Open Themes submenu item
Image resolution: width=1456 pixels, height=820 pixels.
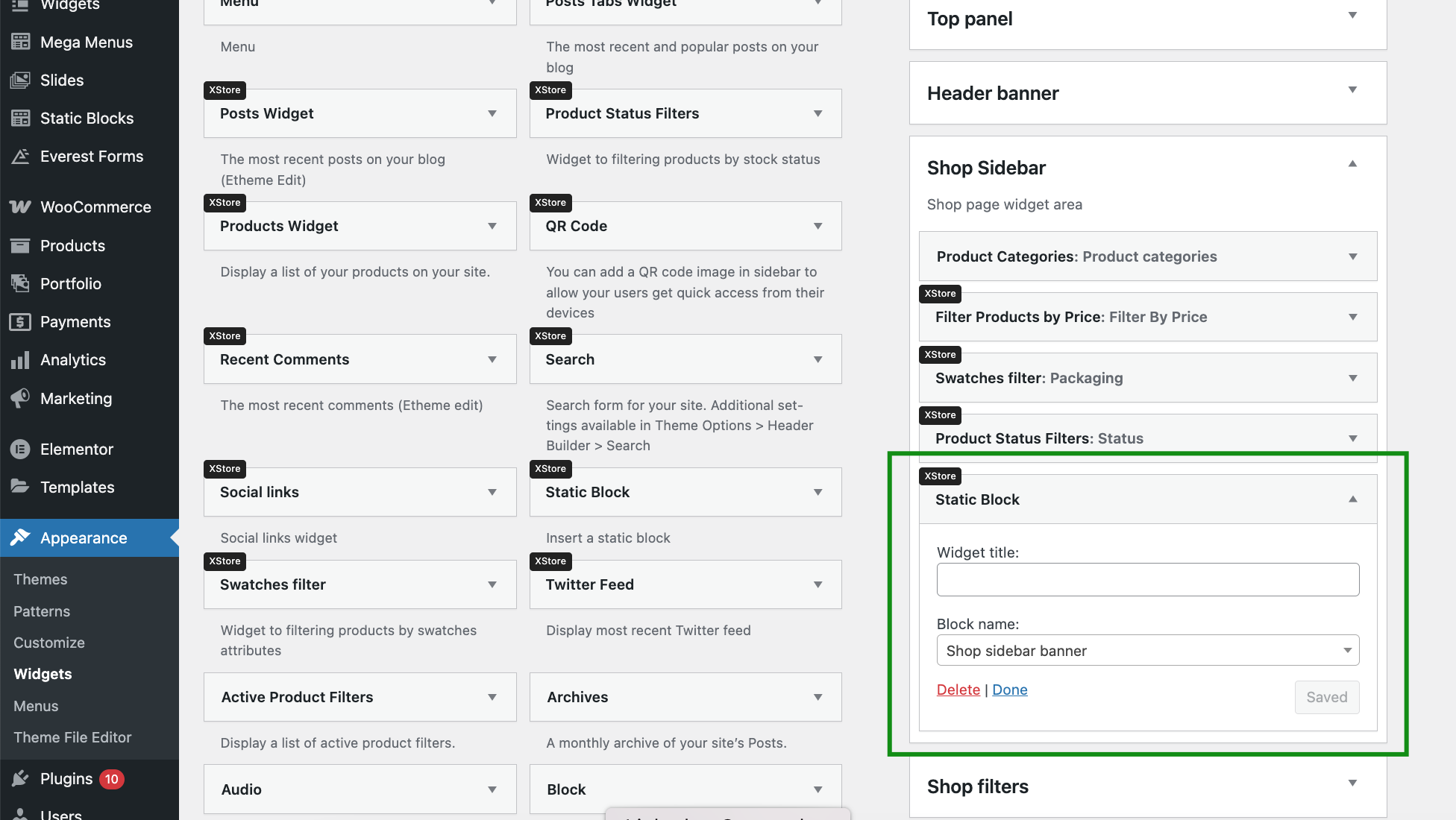40,579
